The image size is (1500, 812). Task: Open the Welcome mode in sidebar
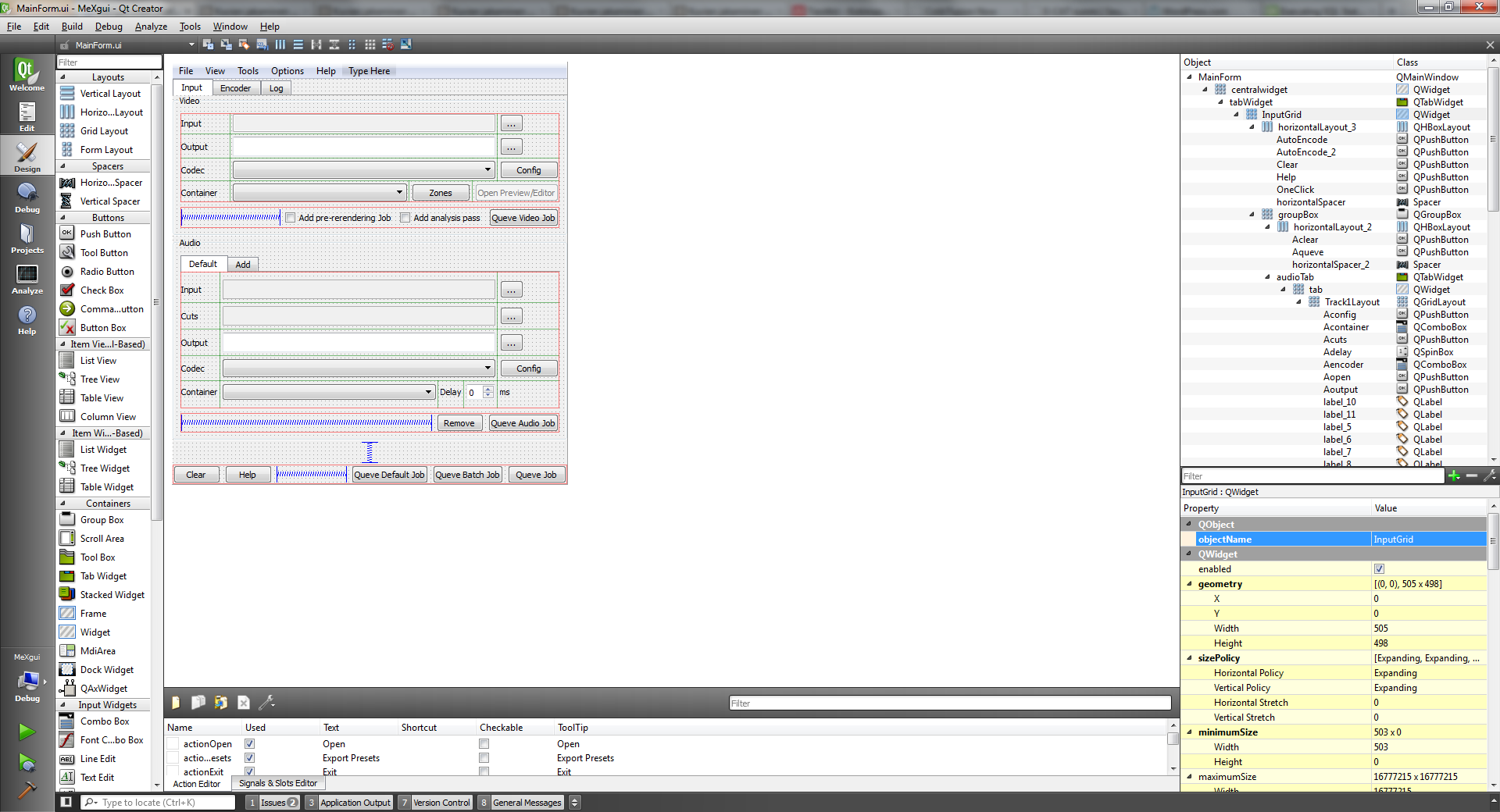pyautogui.click(x=27, y=75)
